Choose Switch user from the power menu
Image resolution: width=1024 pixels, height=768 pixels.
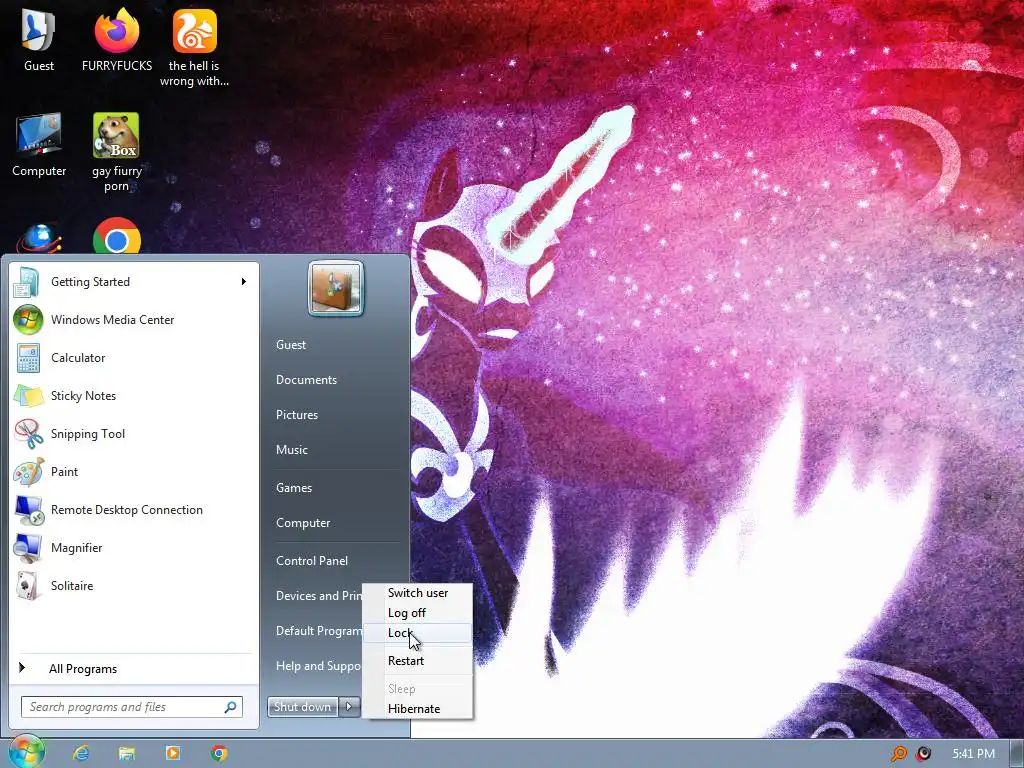(x=418, y=593)
